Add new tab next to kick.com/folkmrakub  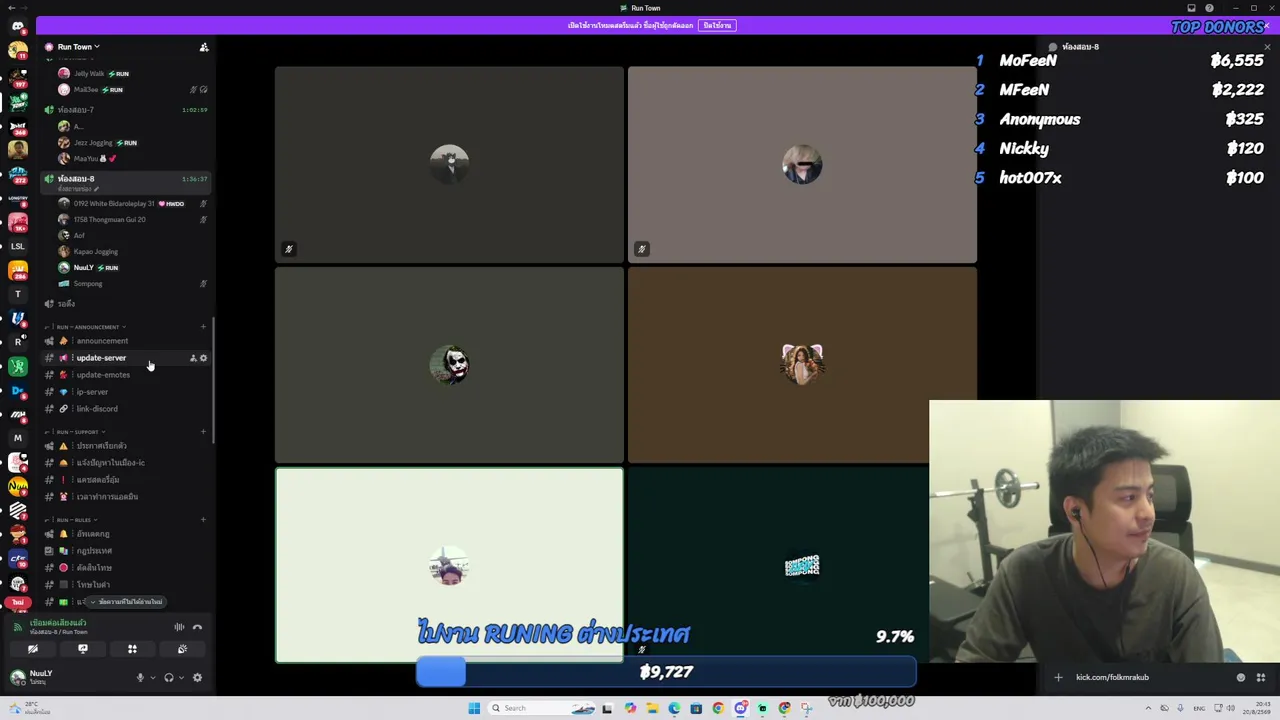click(x=1058, y=678)
